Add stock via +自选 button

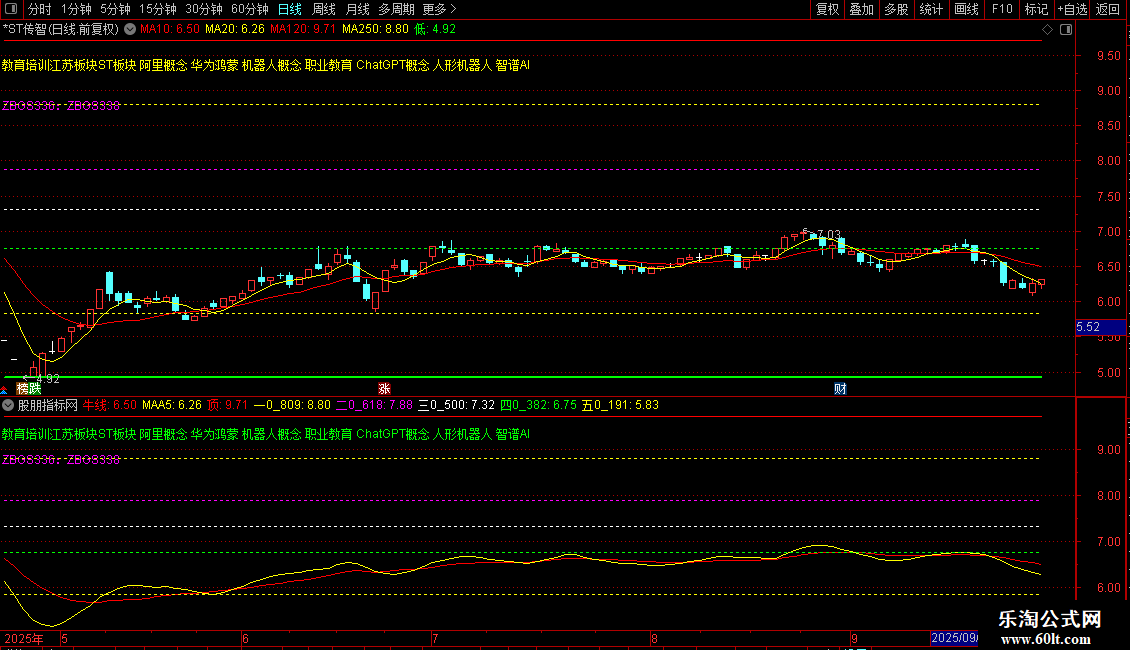pos(1072,9)
